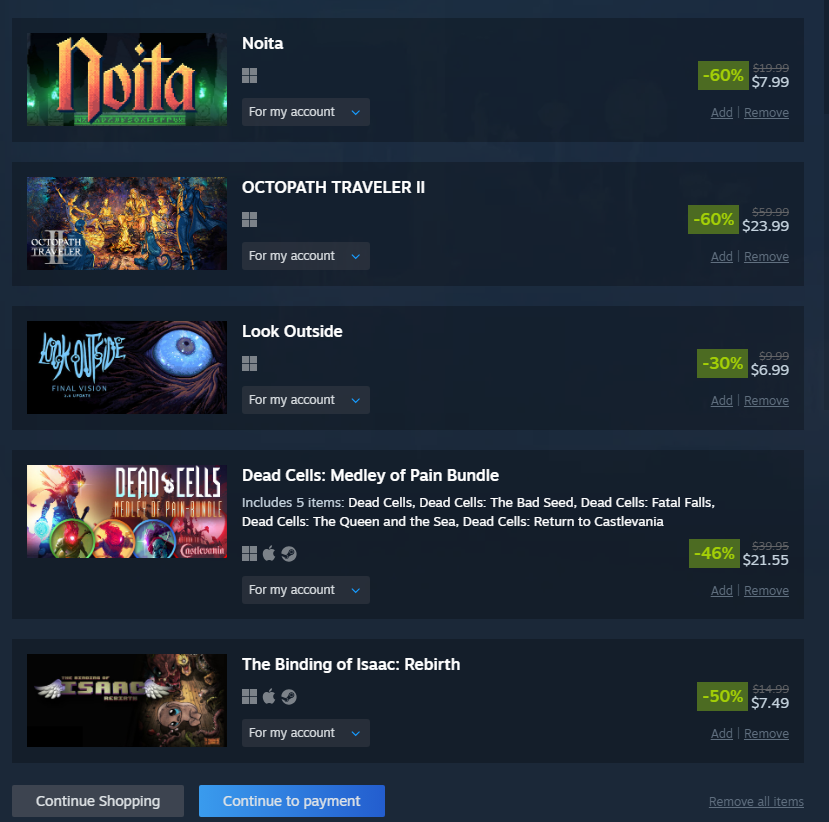Remove Noita from the cart
The height and width of the screenshot is (822, 829).
point(766,113)
